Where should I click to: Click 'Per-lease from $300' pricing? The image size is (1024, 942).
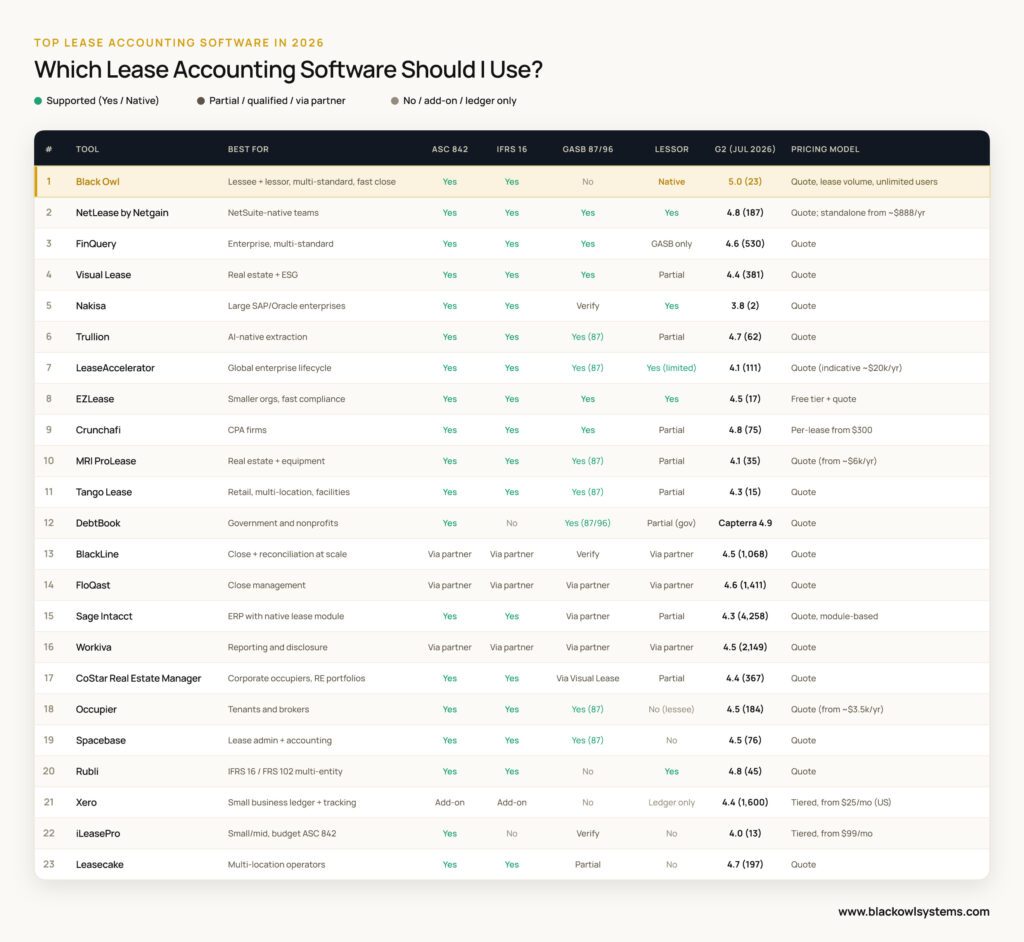coord(831,430)
